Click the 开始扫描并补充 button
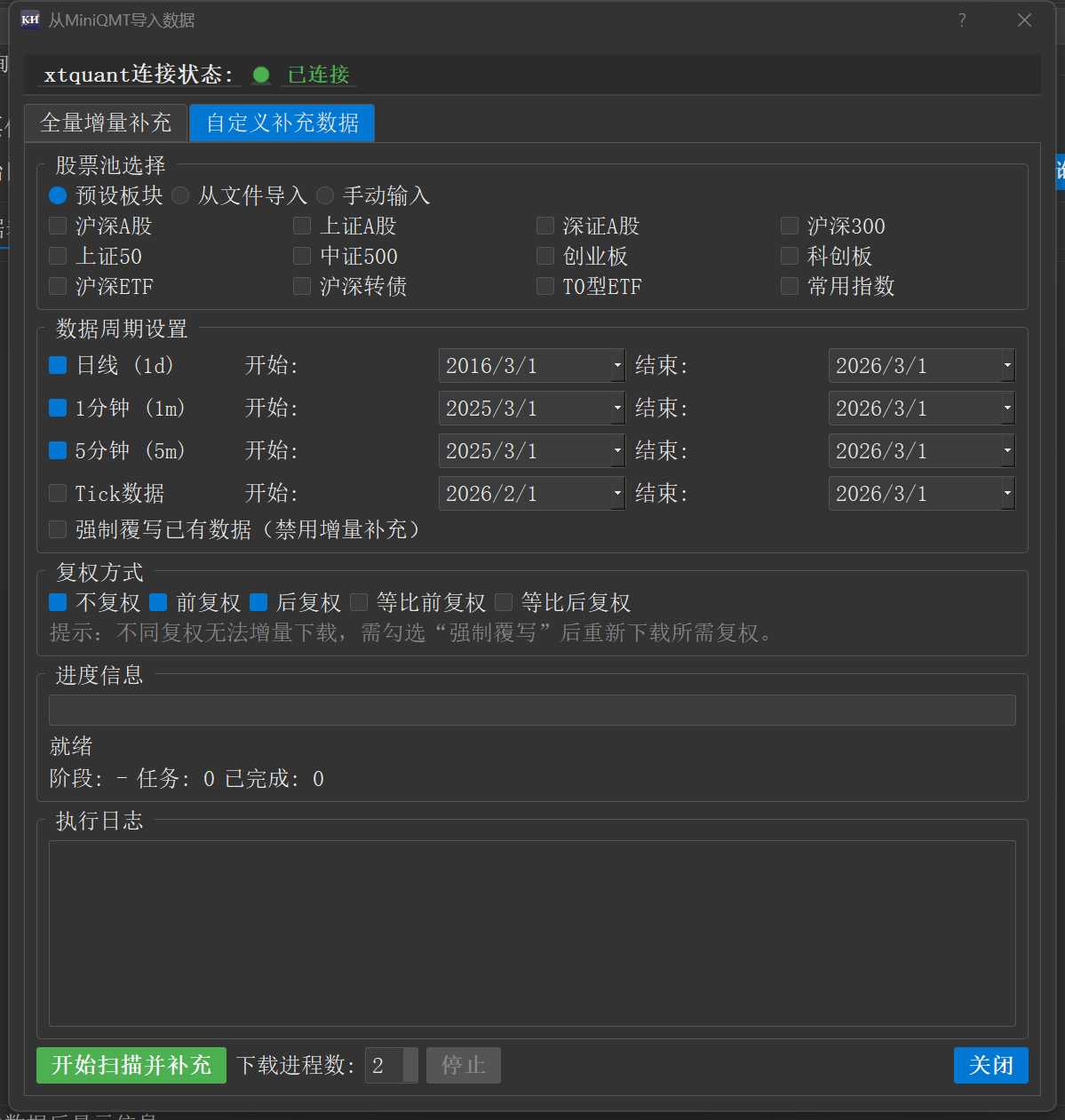The width and height of the screenshot is (1065, 1120). (x=131, y=1065)
